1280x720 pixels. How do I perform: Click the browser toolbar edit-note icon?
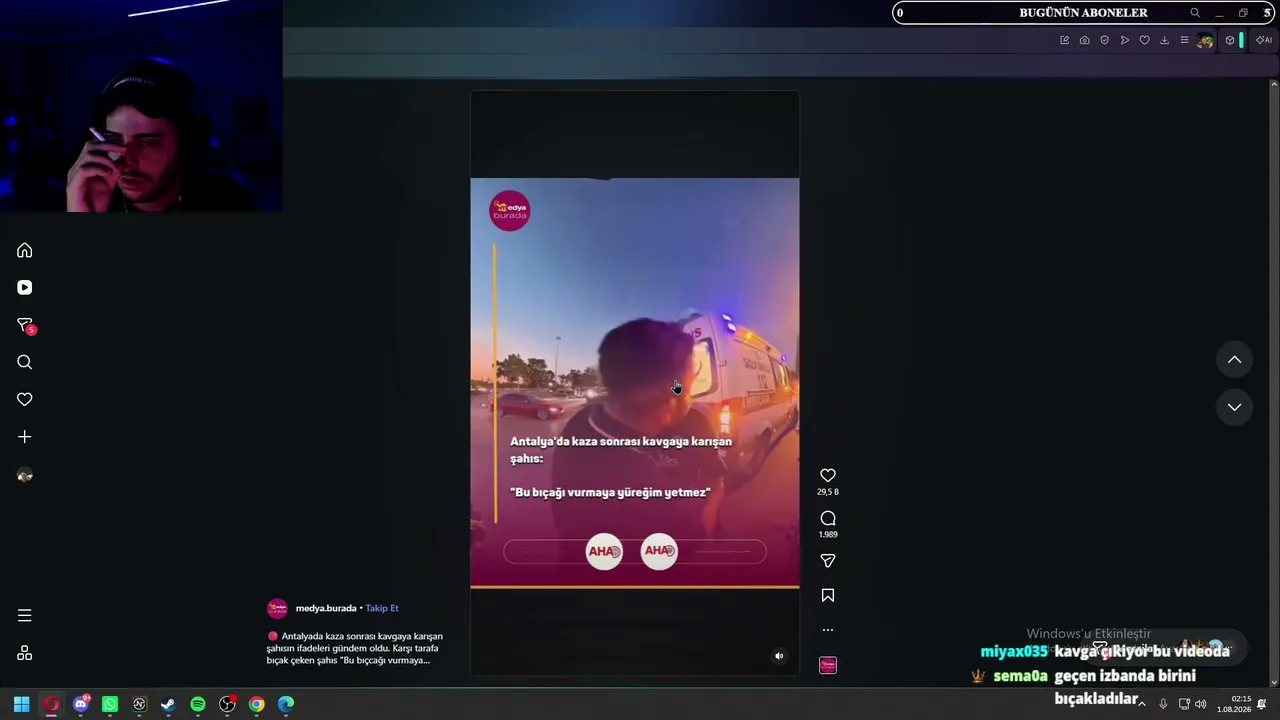point(1064,40)
